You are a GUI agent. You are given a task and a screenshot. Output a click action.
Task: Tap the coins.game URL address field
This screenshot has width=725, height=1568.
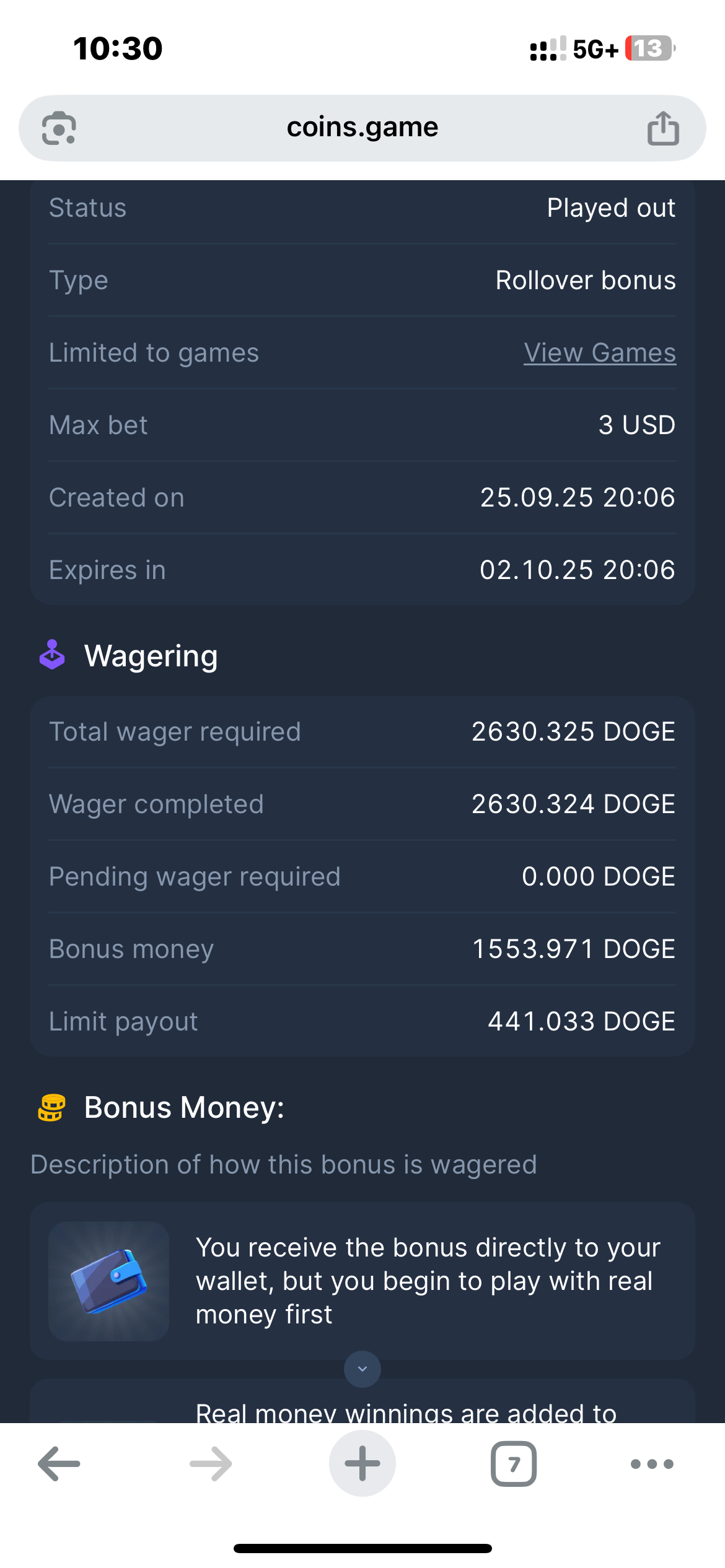(x=362, y=128)
